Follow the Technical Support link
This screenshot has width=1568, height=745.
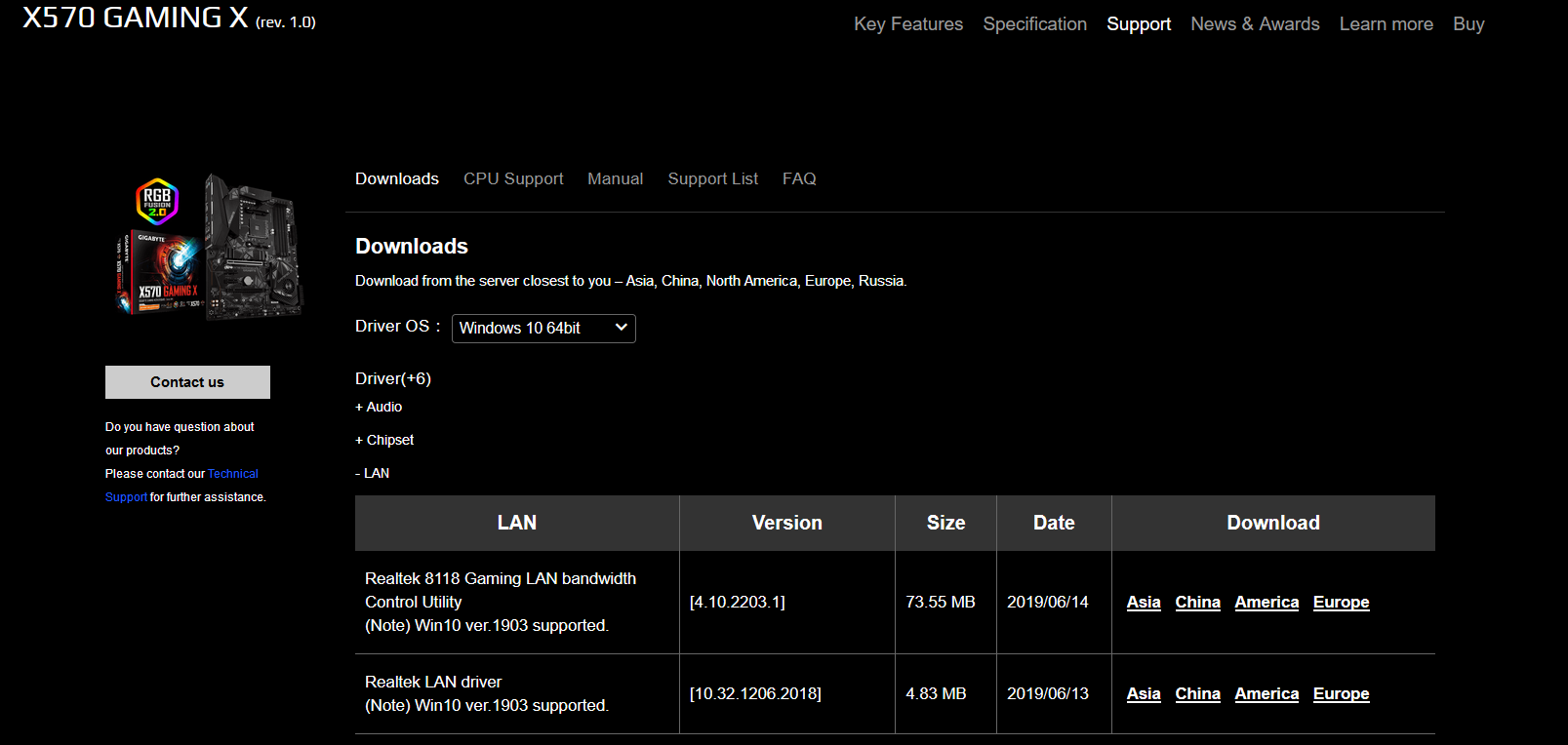tap(232, 474)
